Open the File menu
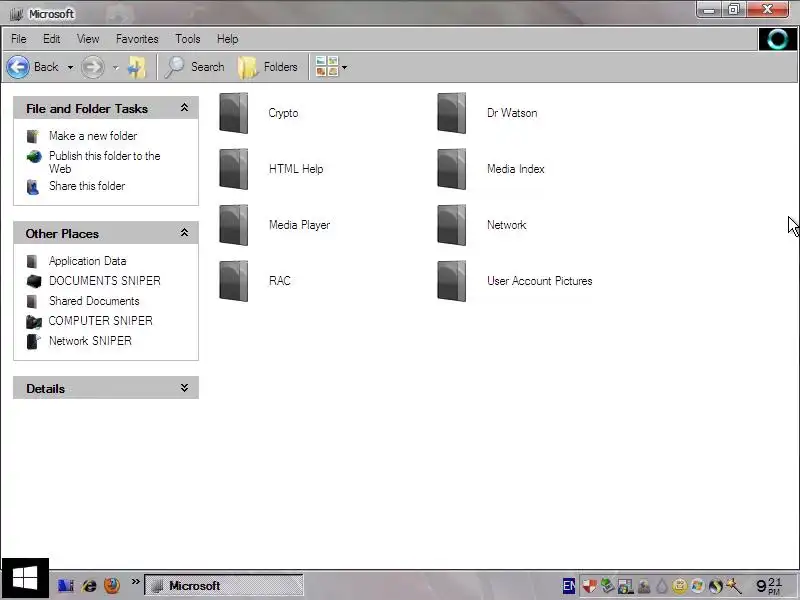The width and height of the screenshot is (800, 600). (19, 39)
